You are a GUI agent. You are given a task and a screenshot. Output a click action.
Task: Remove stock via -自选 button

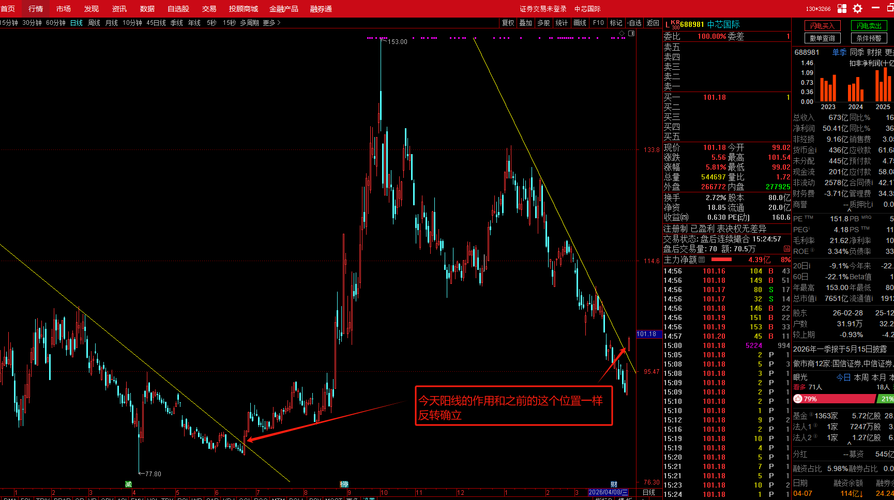pyautogui.click(x=635, y=23)
